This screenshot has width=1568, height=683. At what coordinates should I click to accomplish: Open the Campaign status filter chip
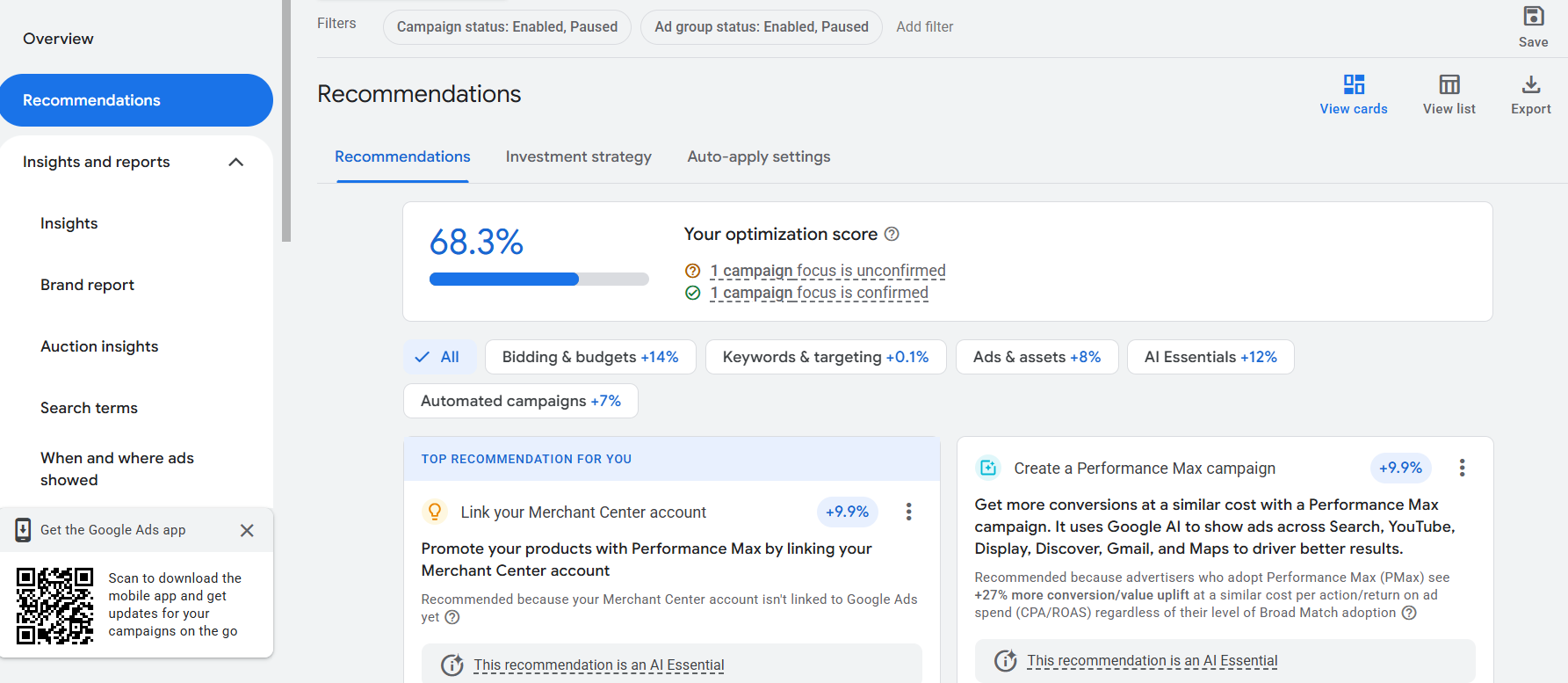point(507,27)
